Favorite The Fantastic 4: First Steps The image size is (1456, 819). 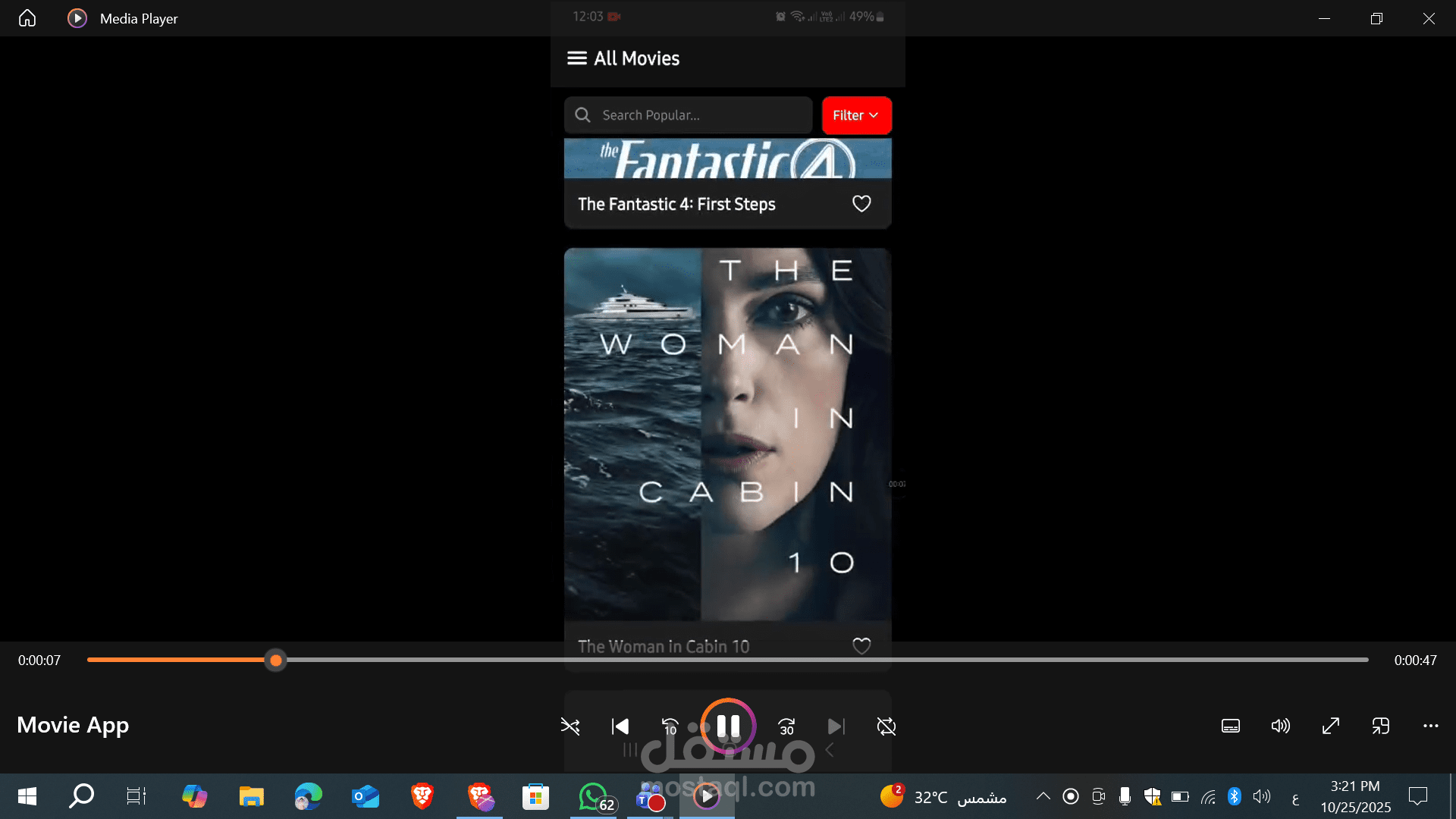click(861, 204)
